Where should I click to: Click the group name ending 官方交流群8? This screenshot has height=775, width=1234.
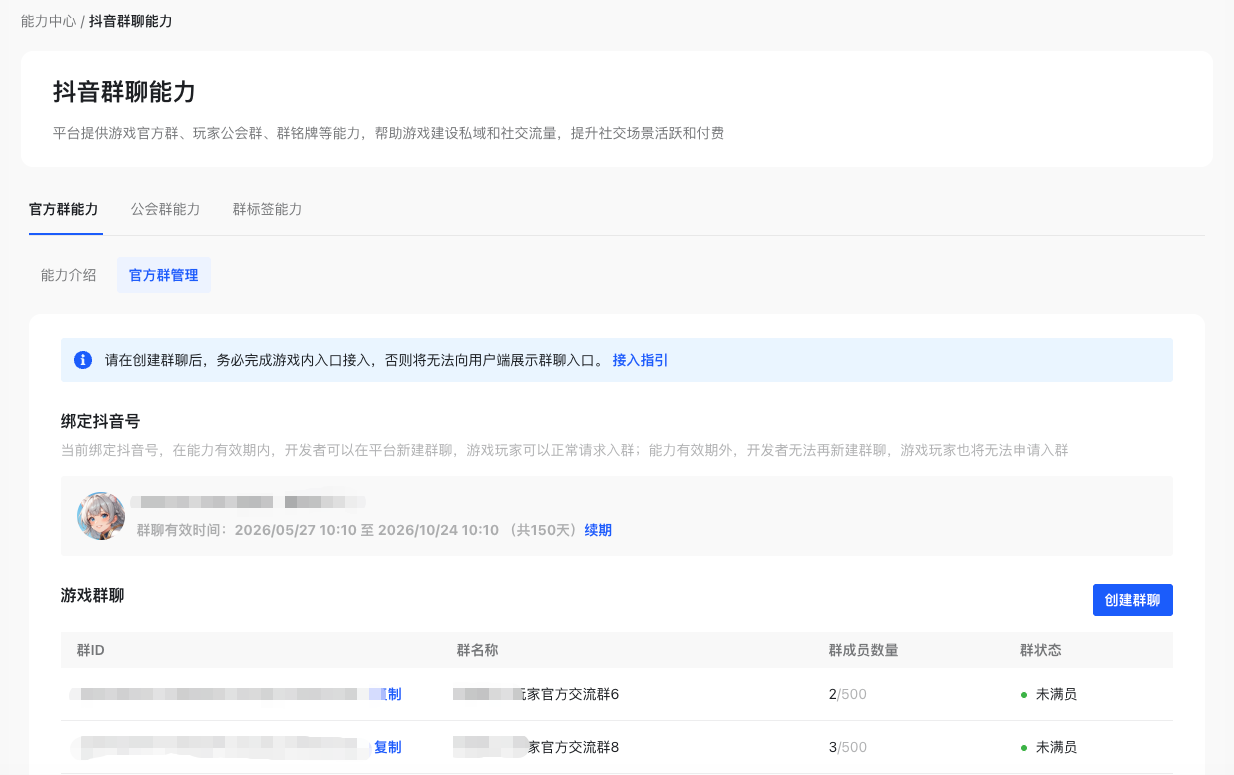tap(536, 747)
